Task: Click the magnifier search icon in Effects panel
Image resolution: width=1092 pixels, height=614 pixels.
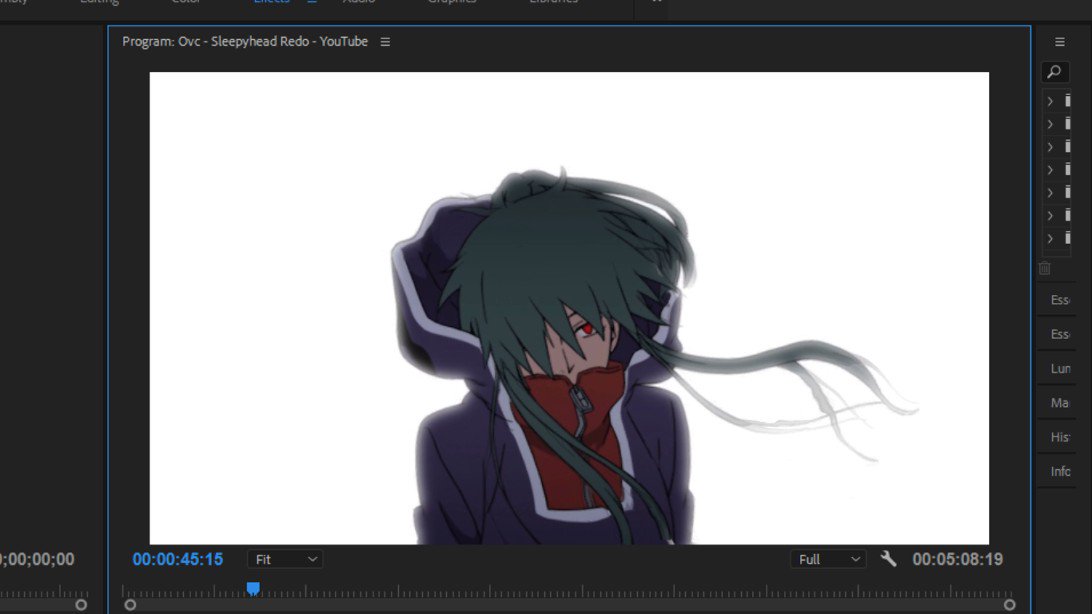Action: point(1054,72)
